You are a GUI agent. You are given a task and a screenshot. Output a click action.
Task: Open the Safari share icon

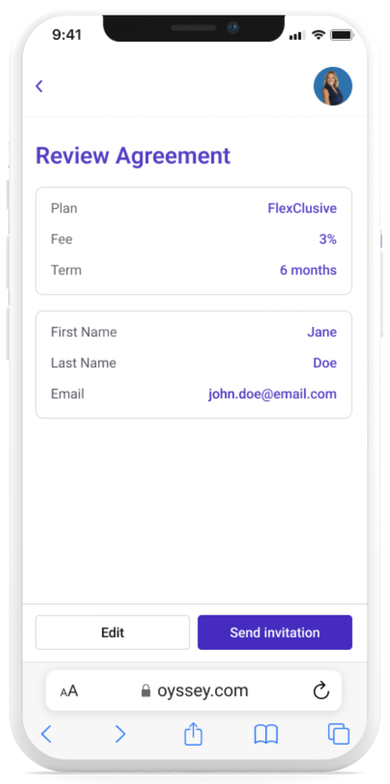(x=193, y=734)
